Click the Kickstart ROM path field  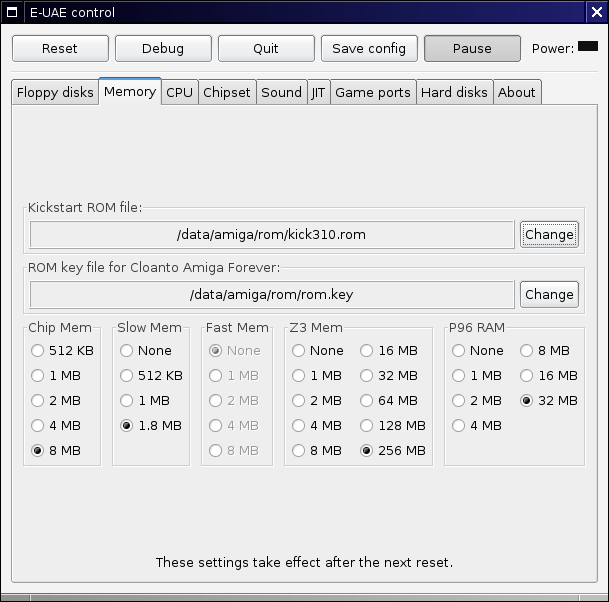pyautogui.click(x=272, y=235)
